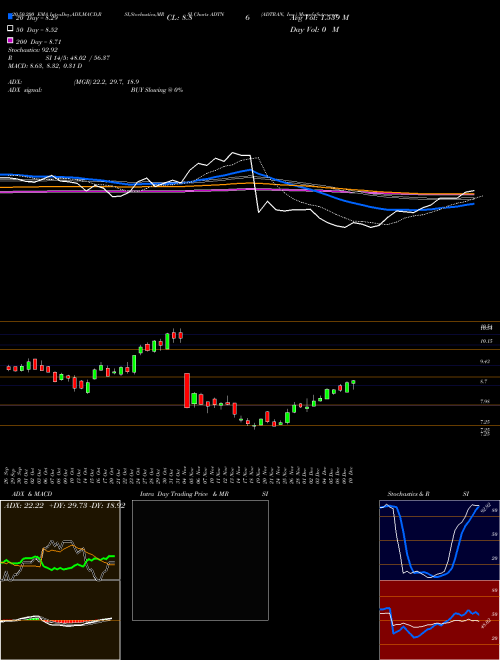Open the red RSI mini chart
Image resolution: width=500 pixels, height=660 pixels.
click(x=439, y=620)
